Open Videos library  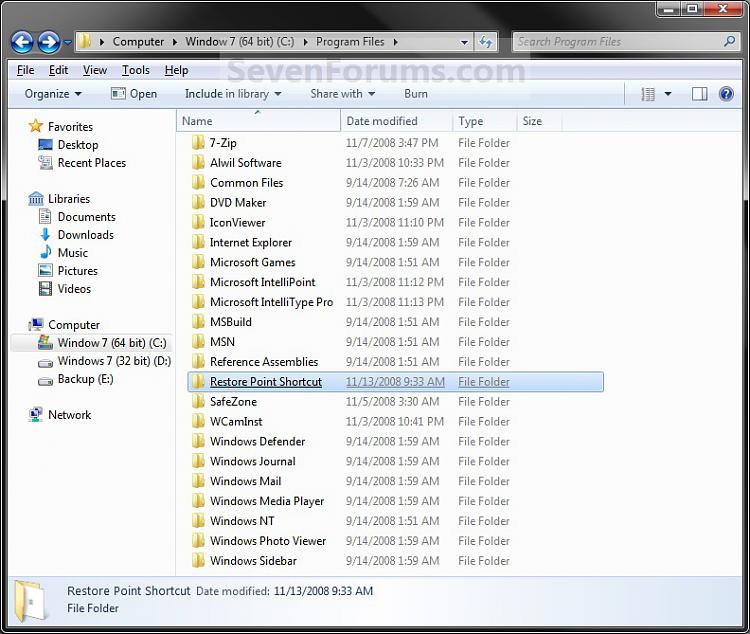tap(65, 289)
